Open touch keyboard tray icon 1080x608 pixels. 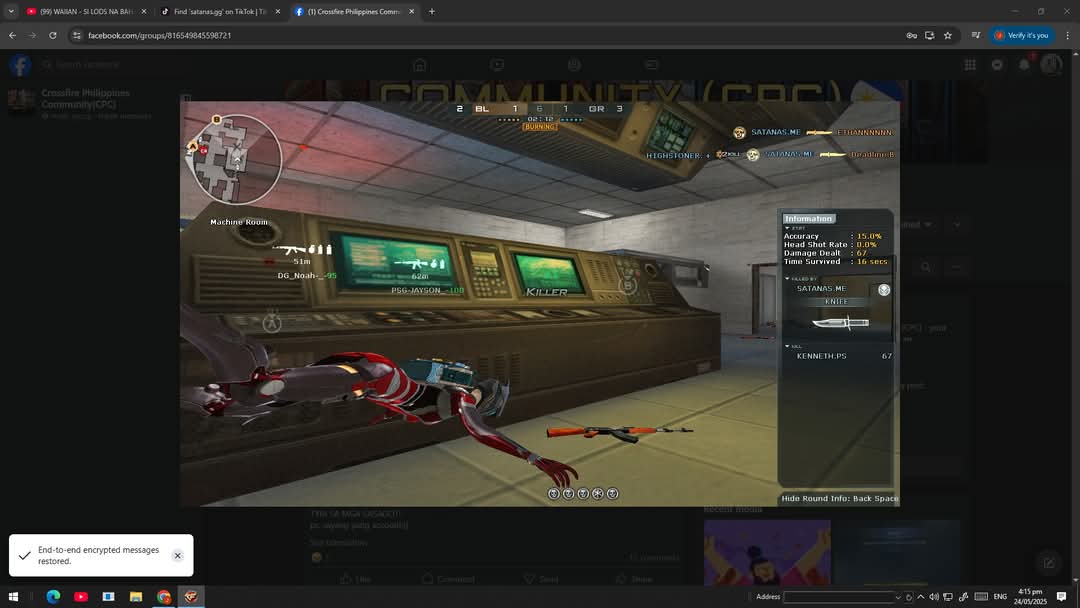pos(981,597)
